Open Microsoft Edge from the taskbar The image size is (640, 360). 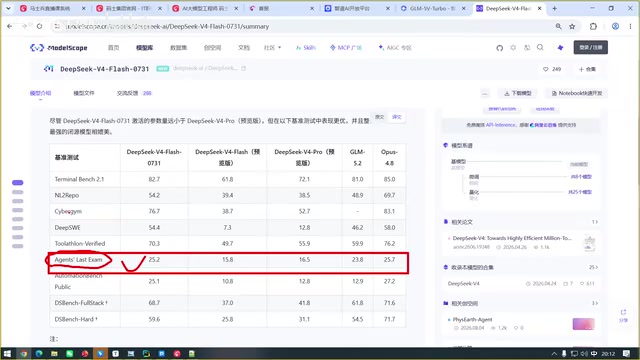pos(39,353)
